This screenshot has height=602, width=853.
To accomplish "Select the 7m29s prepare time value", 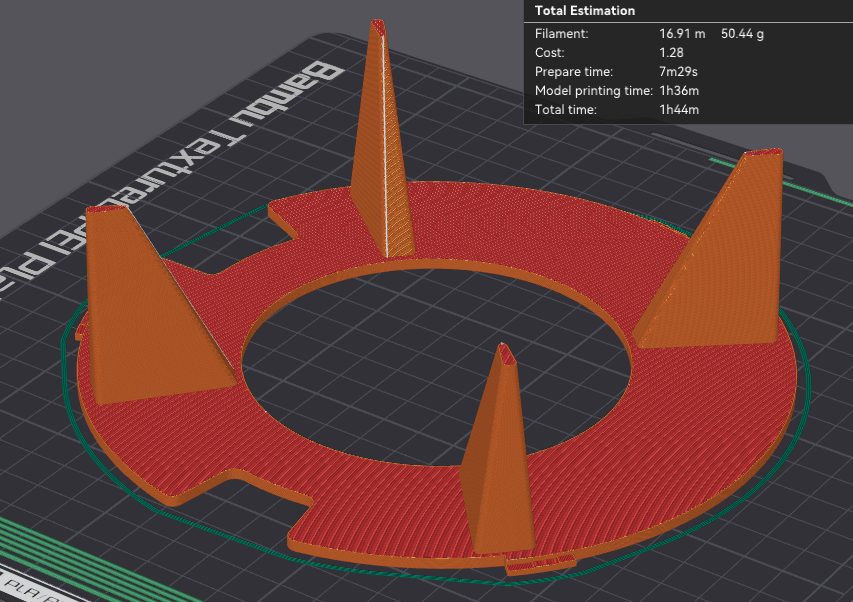I will coord(678,71).
